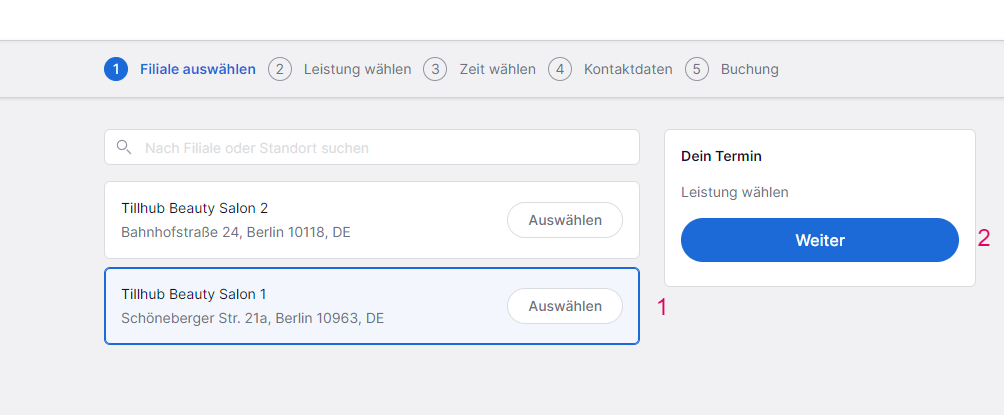This screenshot has height=415, width=1004.
Task: Go to Zeit wählen step
Action: 498,69
